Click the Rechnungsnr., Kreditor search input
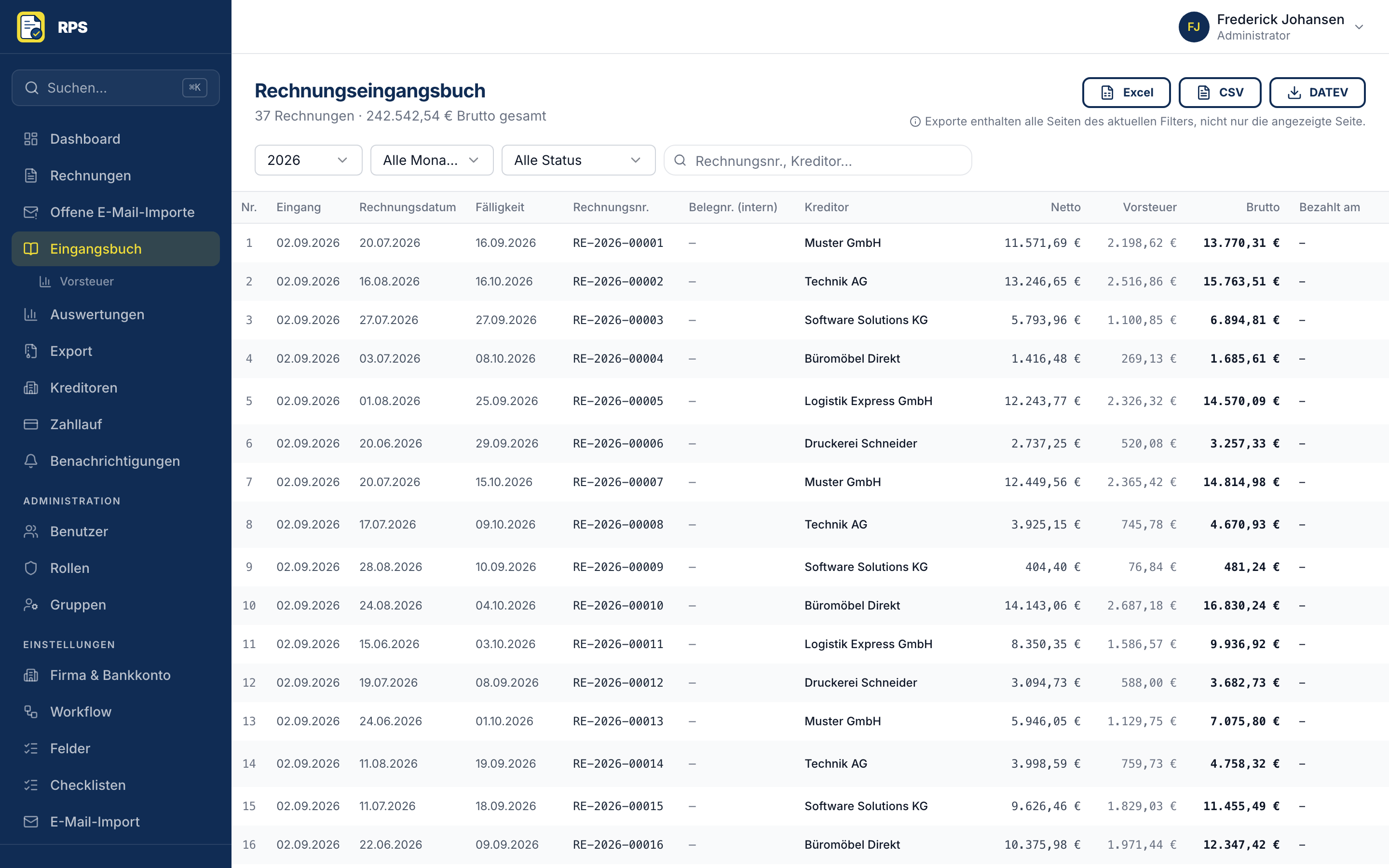This screenshot has width=1389, height=868. [x=817, y=160]
